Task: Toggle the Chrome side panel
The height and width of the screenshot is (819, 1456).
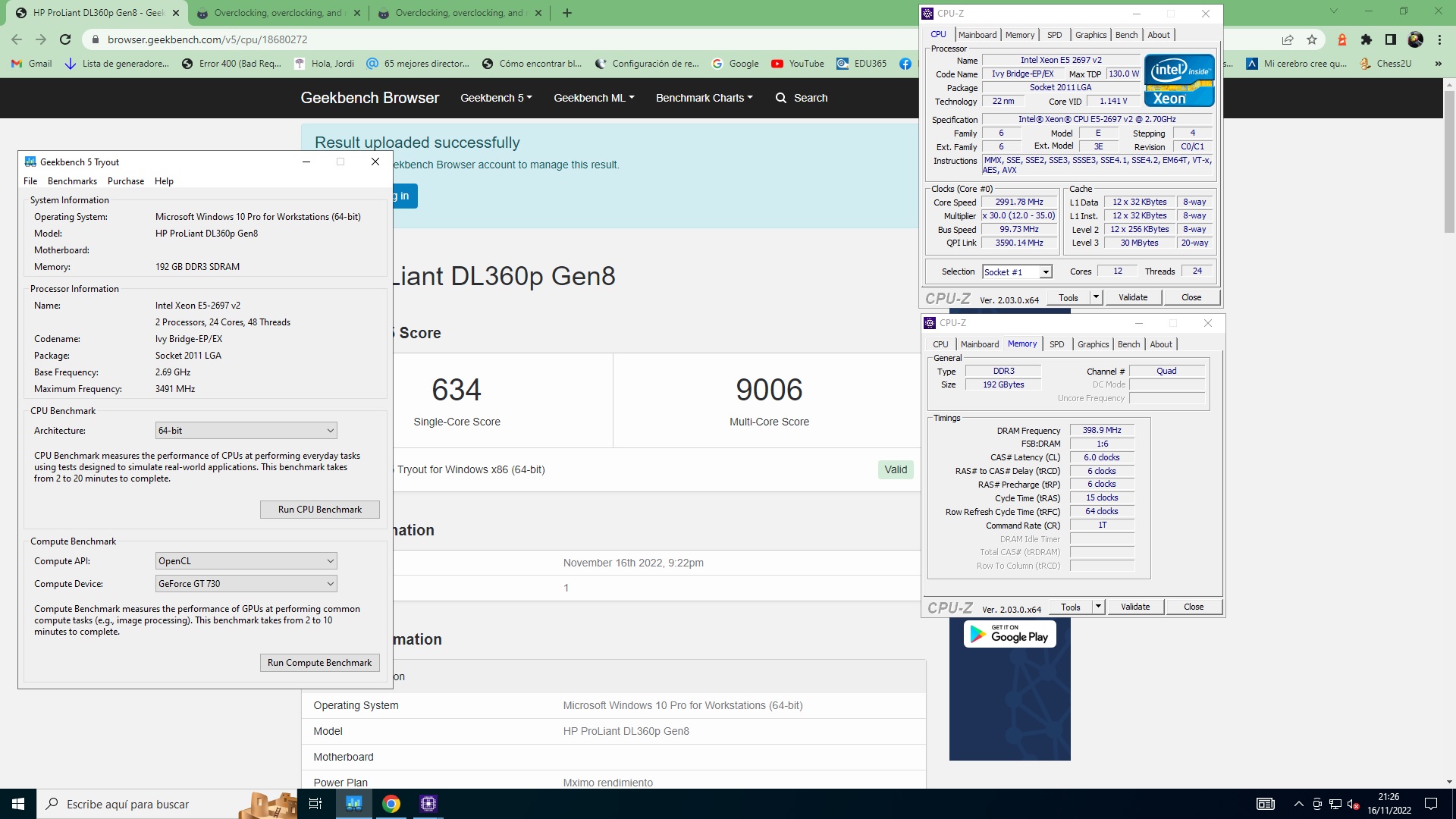Action: click(x=1391, y=39)
